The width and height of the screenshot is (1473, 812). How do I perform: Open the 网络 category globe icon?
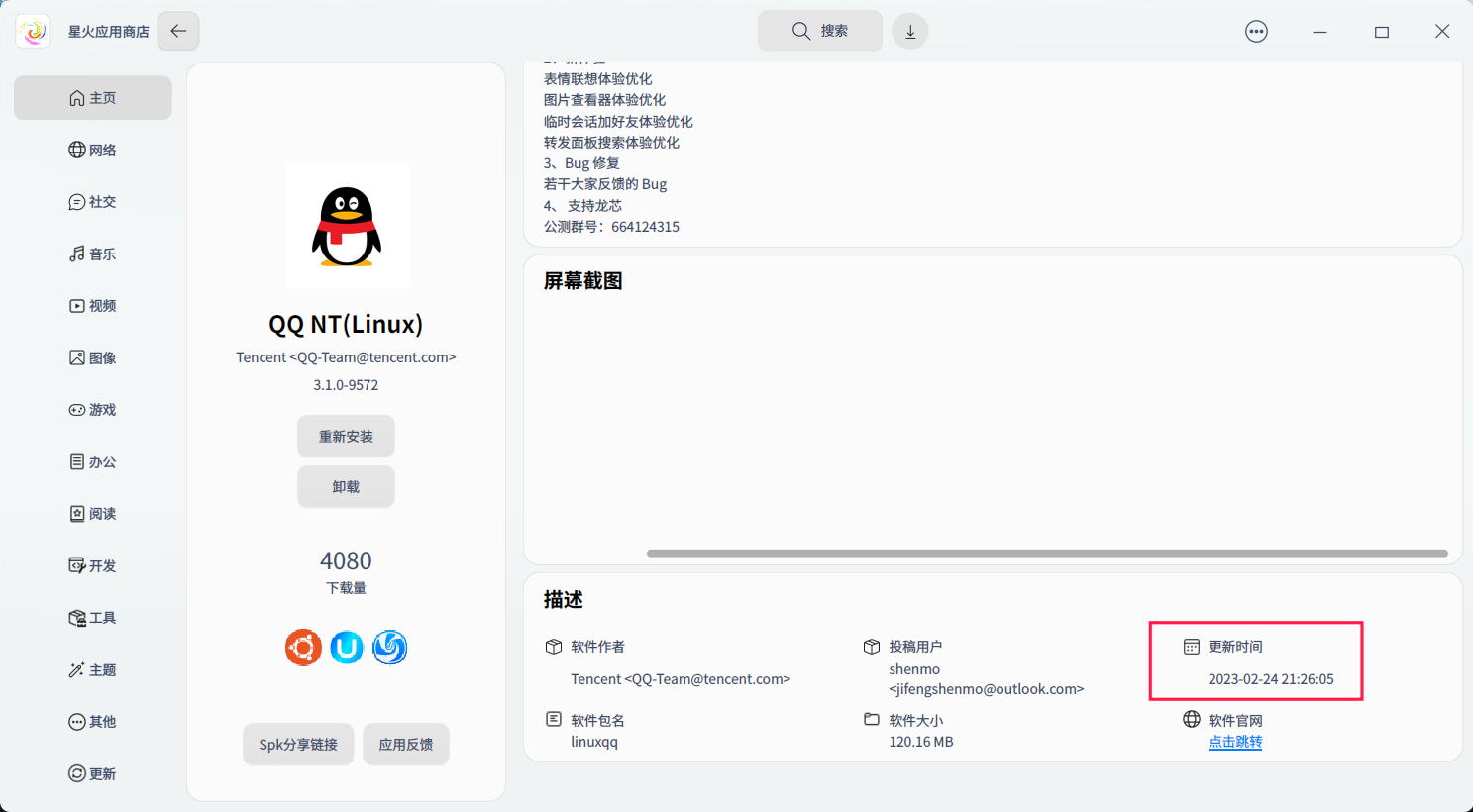76,150
